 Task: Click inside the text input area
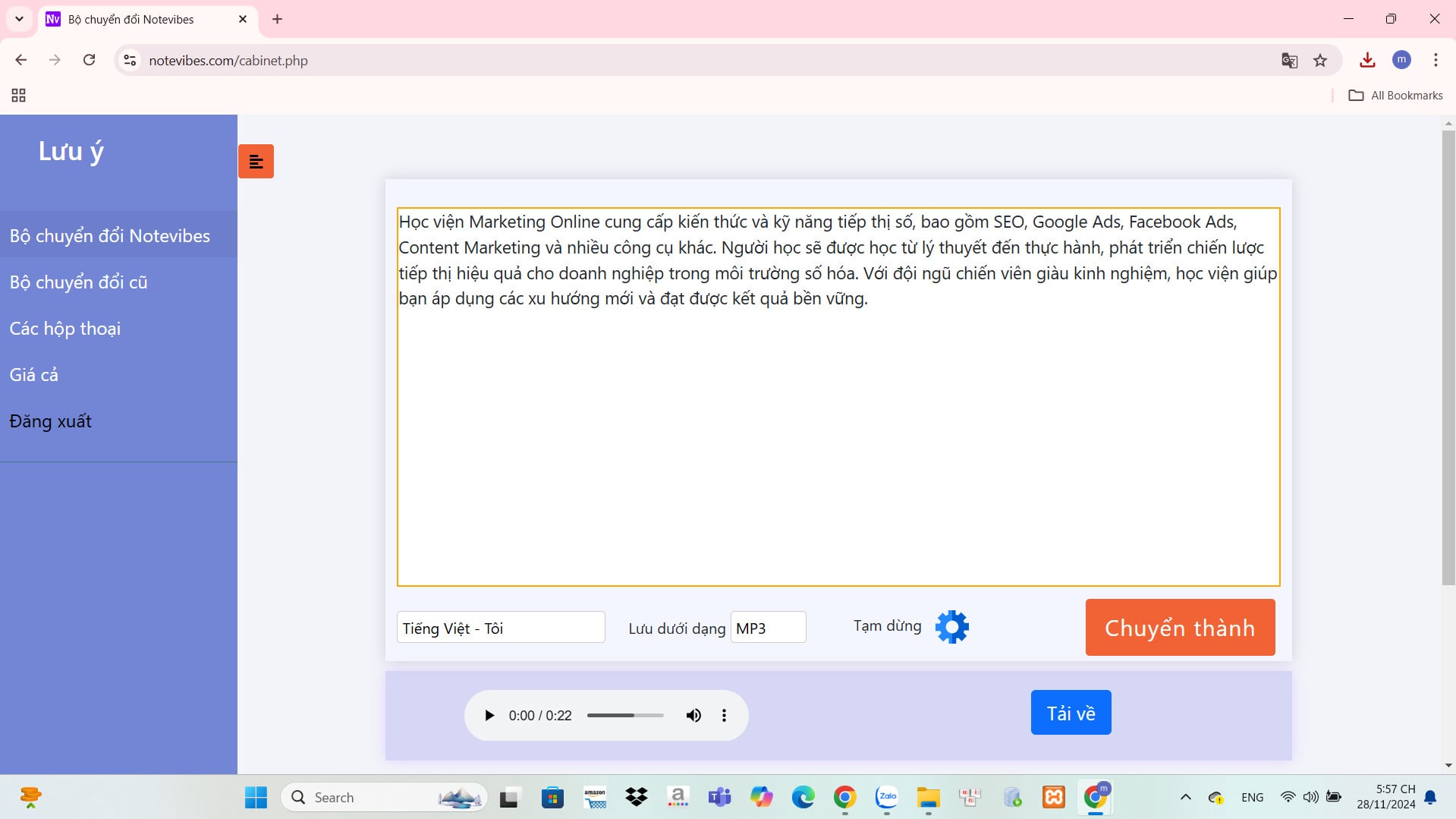838,396
